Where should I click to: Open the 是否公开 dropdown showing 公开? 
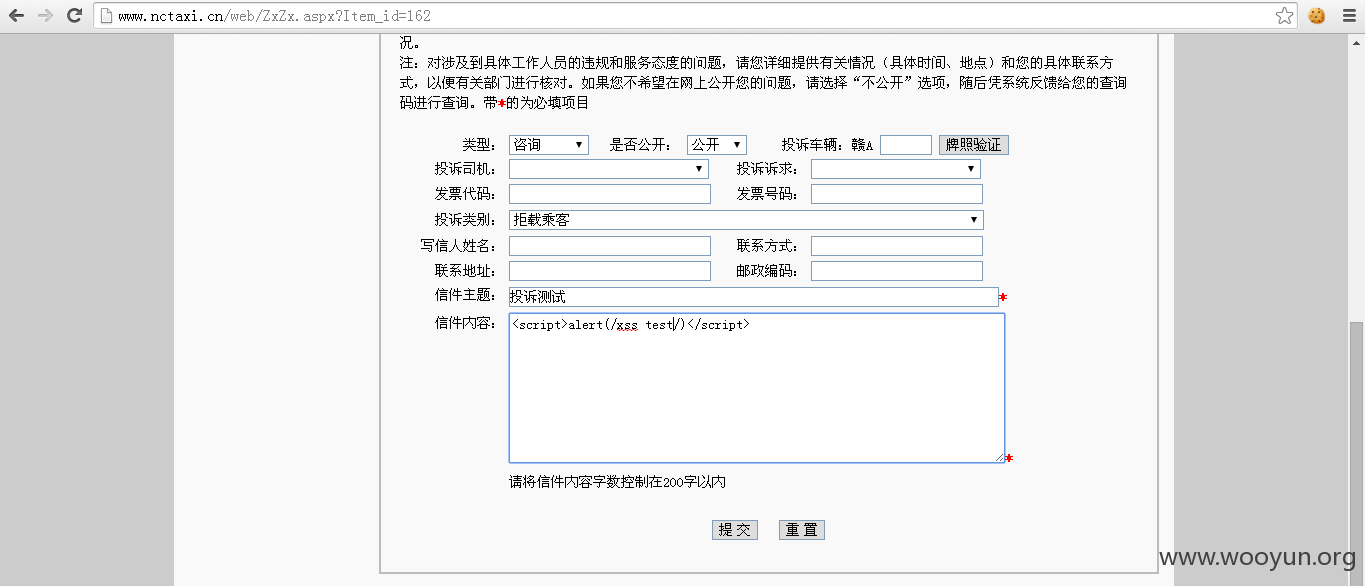(x=717, y=145)
